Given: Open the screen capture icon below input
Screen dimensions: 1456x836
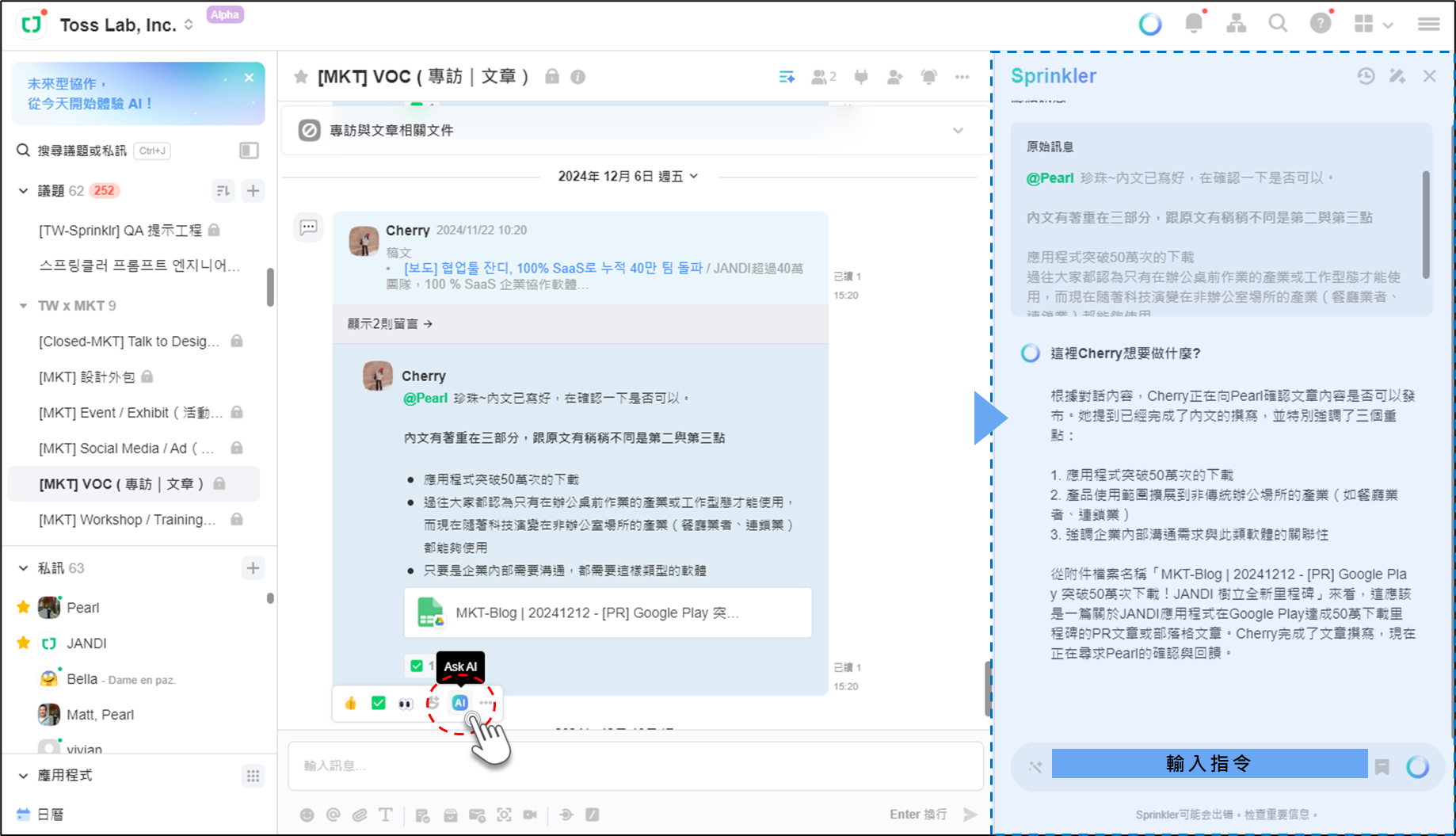Looking at the screenshot, I should point(504,815).
